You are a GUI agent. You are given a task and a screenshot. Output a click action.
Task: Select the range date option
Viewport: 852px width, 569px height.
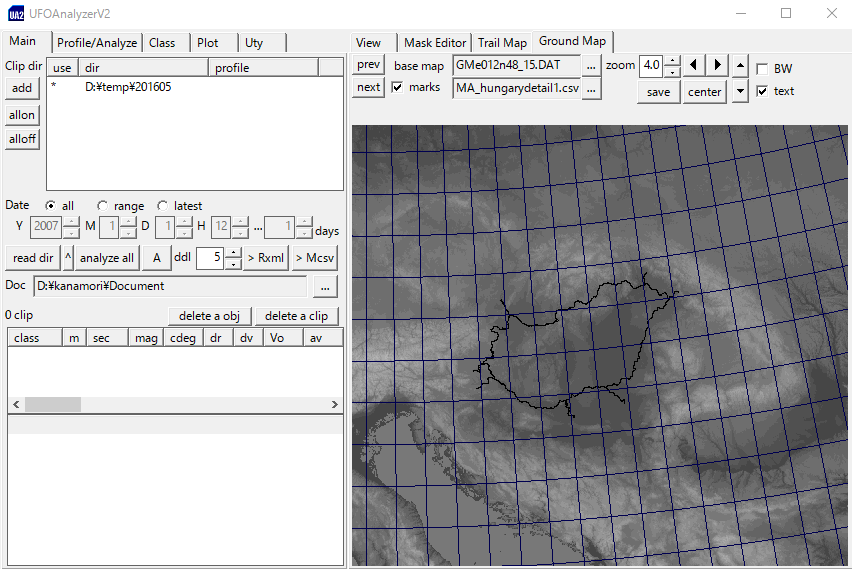tap(103, 206)
